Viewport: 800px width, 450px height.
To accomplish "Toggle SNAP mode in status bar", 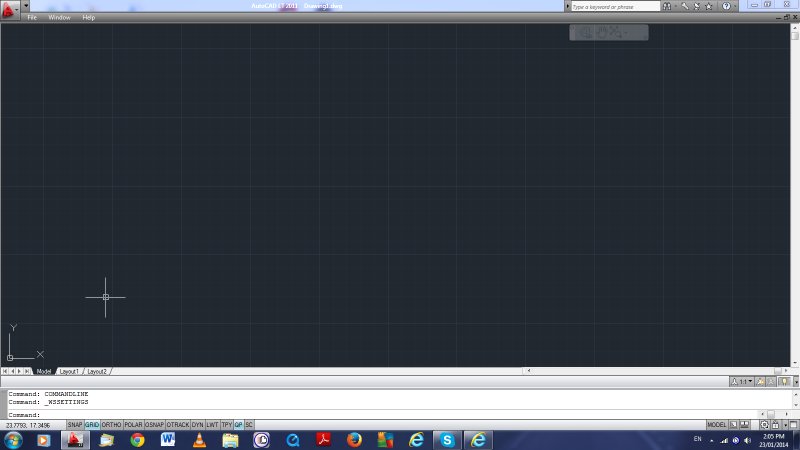I will click(74, 424).
